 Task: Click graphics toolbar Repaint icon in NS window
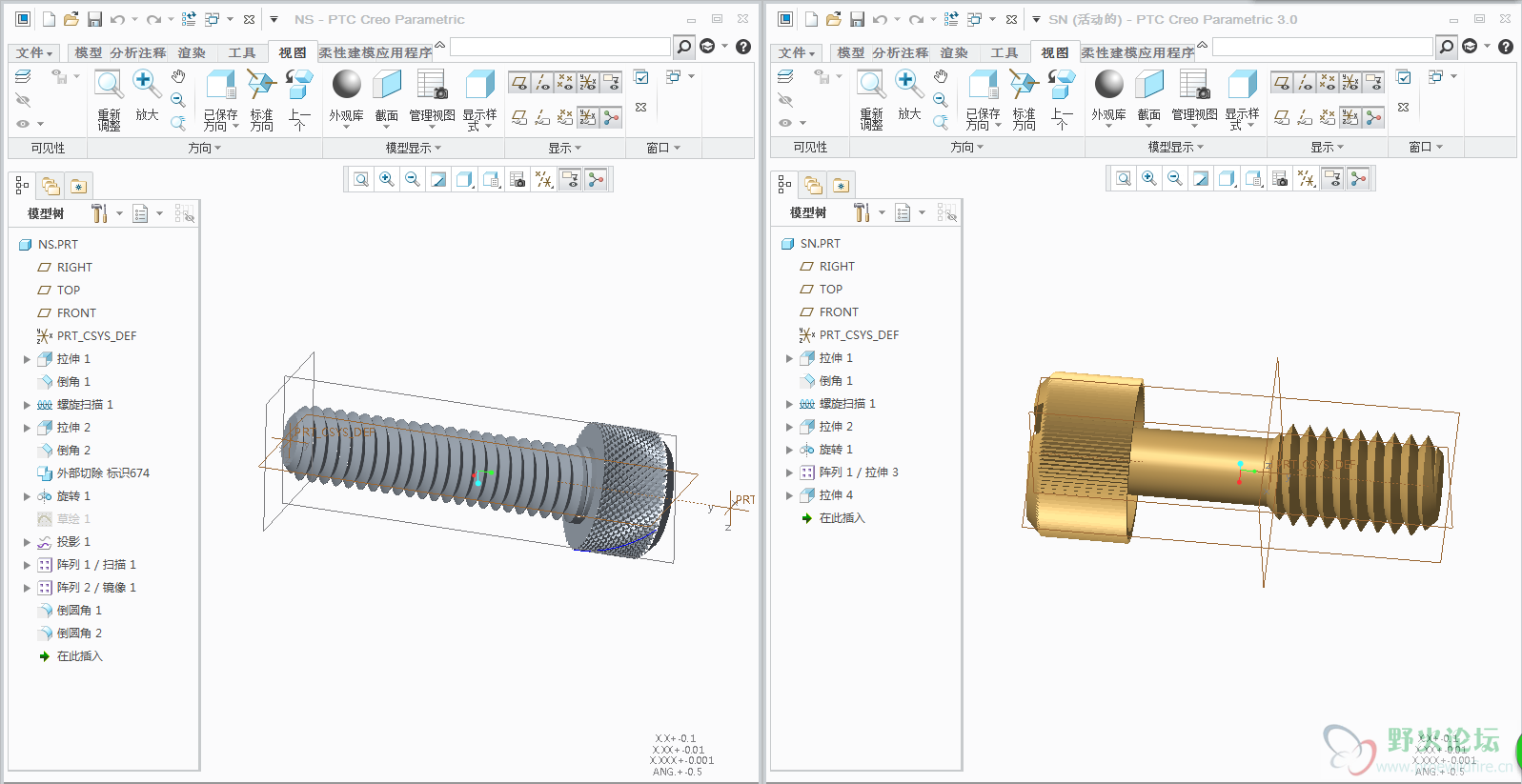pos(438,179)
